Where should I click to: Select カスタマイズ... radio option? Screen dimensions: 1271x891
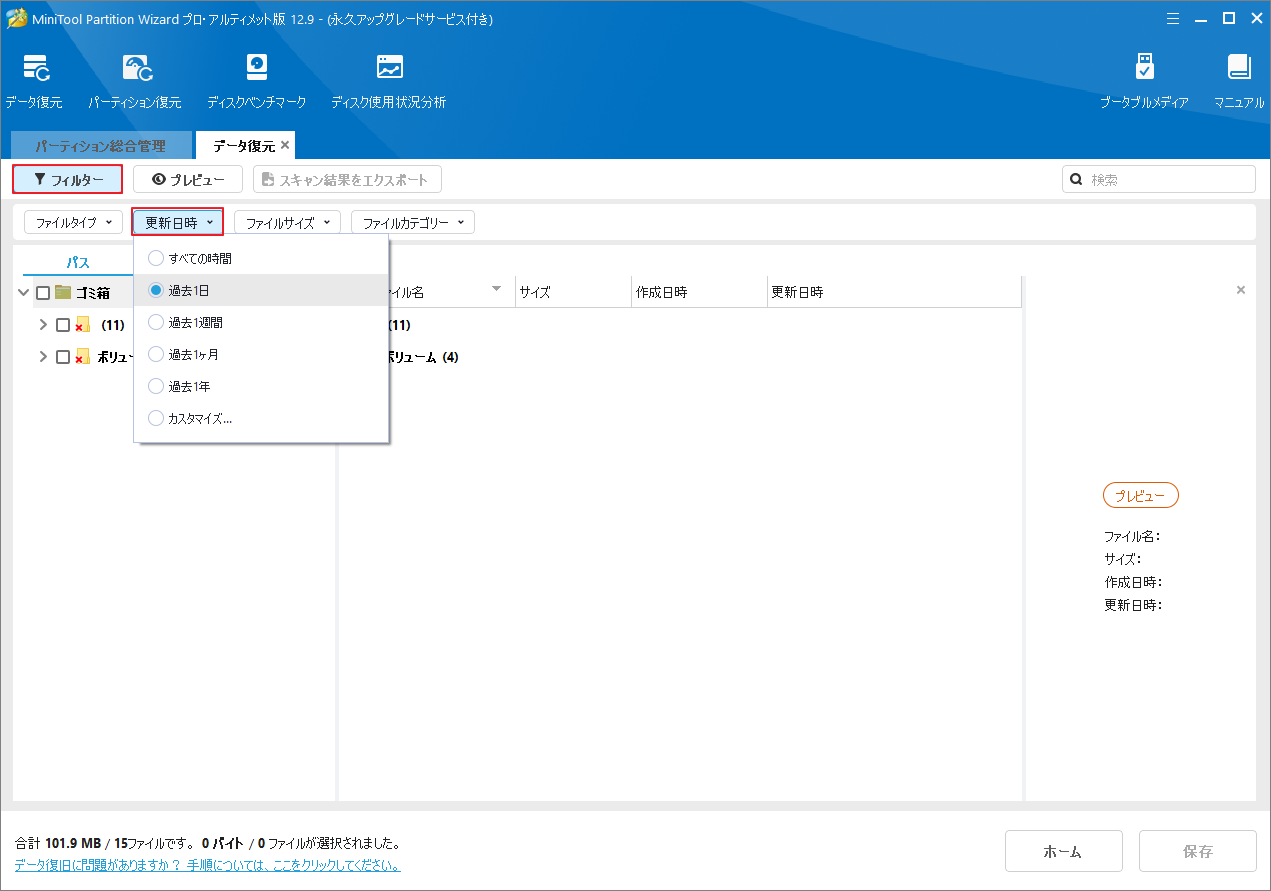[156, 418]
